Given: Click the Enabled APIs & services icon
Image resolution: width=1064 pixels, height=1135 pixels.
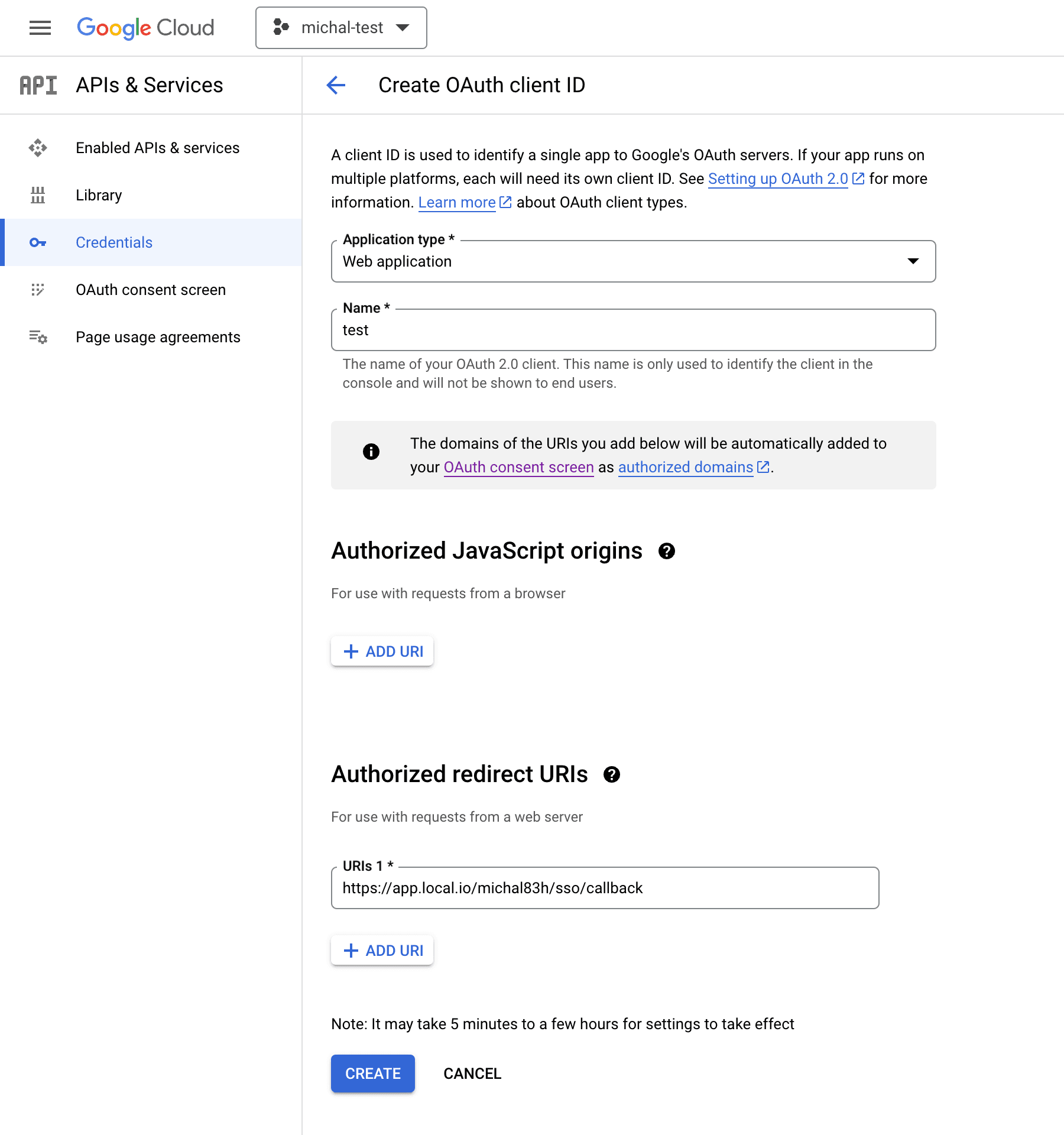Looking at the screenshot, I should (x=38, y=148).
